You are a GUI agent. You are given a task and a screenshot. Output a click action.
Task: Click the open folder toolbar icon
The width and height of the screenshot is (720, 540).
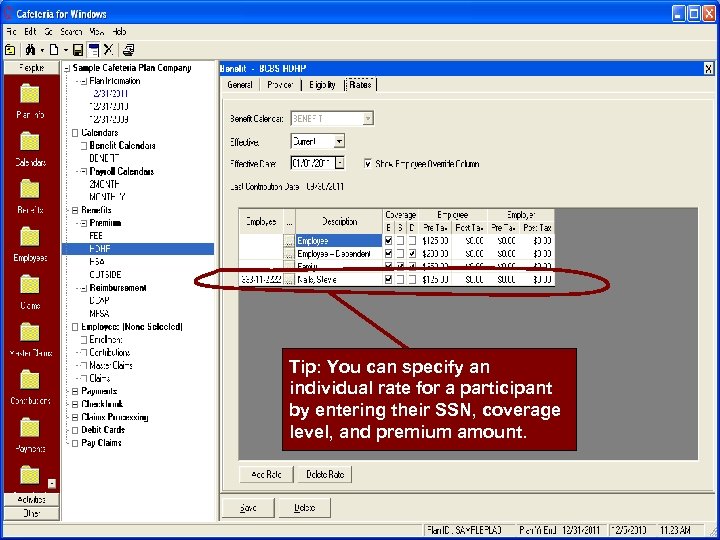[10, 50]
